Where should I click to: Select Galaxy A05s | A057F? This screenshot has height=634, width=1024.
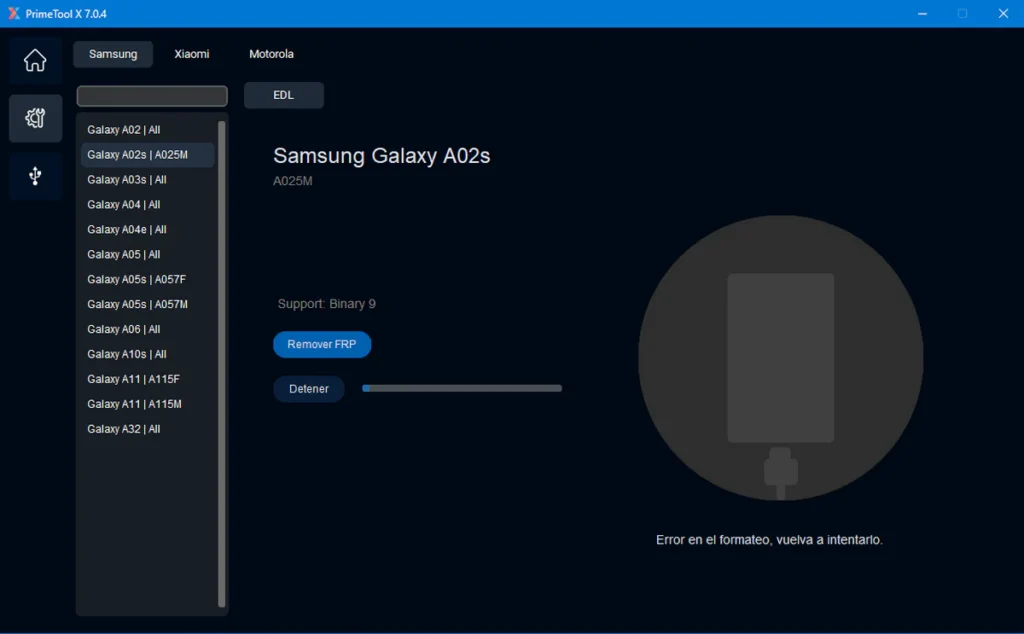[x=148, y=279]
